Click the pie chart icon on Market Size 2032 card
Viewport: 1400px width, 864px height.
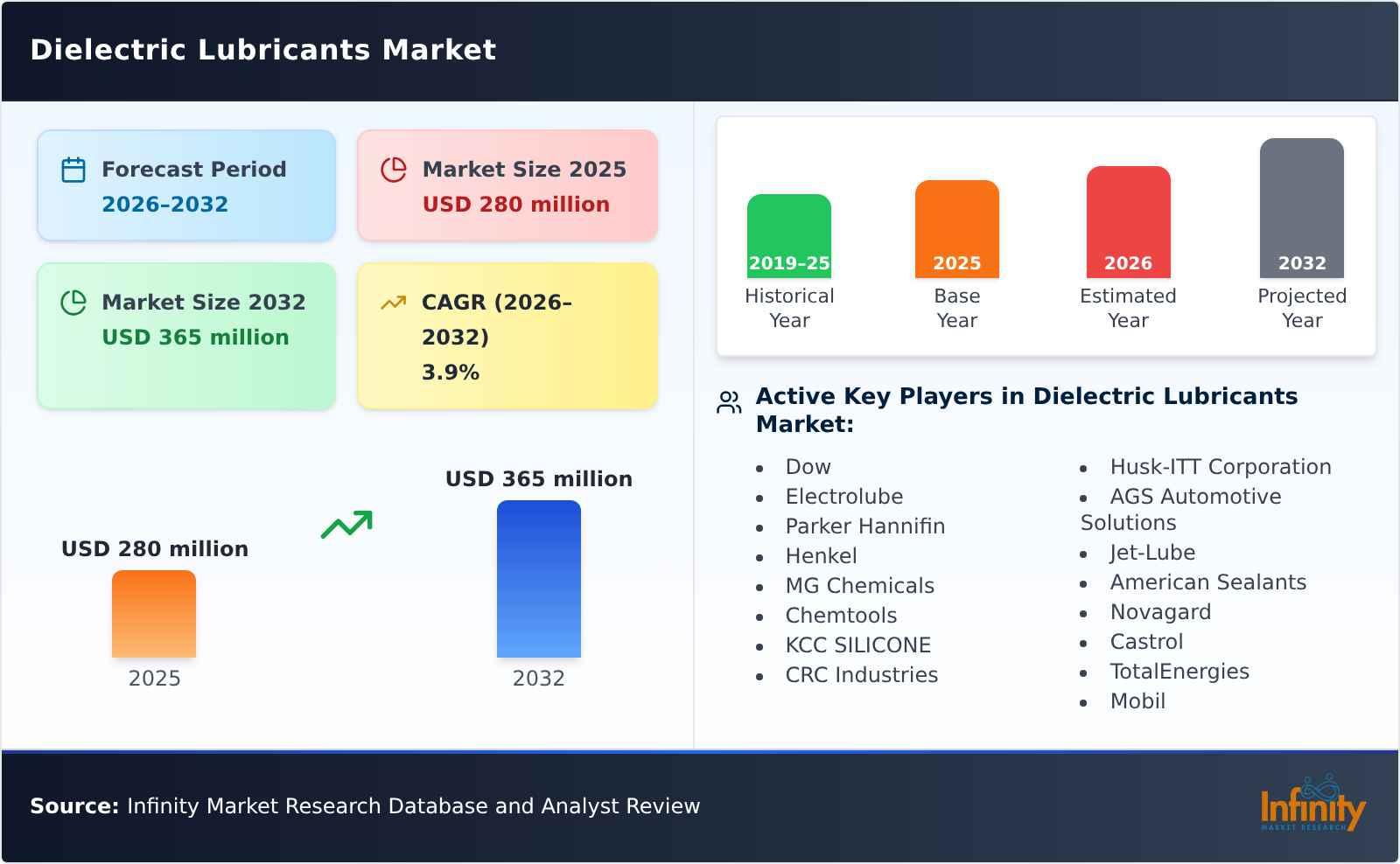pyautogui.click(x=73, y=302)
